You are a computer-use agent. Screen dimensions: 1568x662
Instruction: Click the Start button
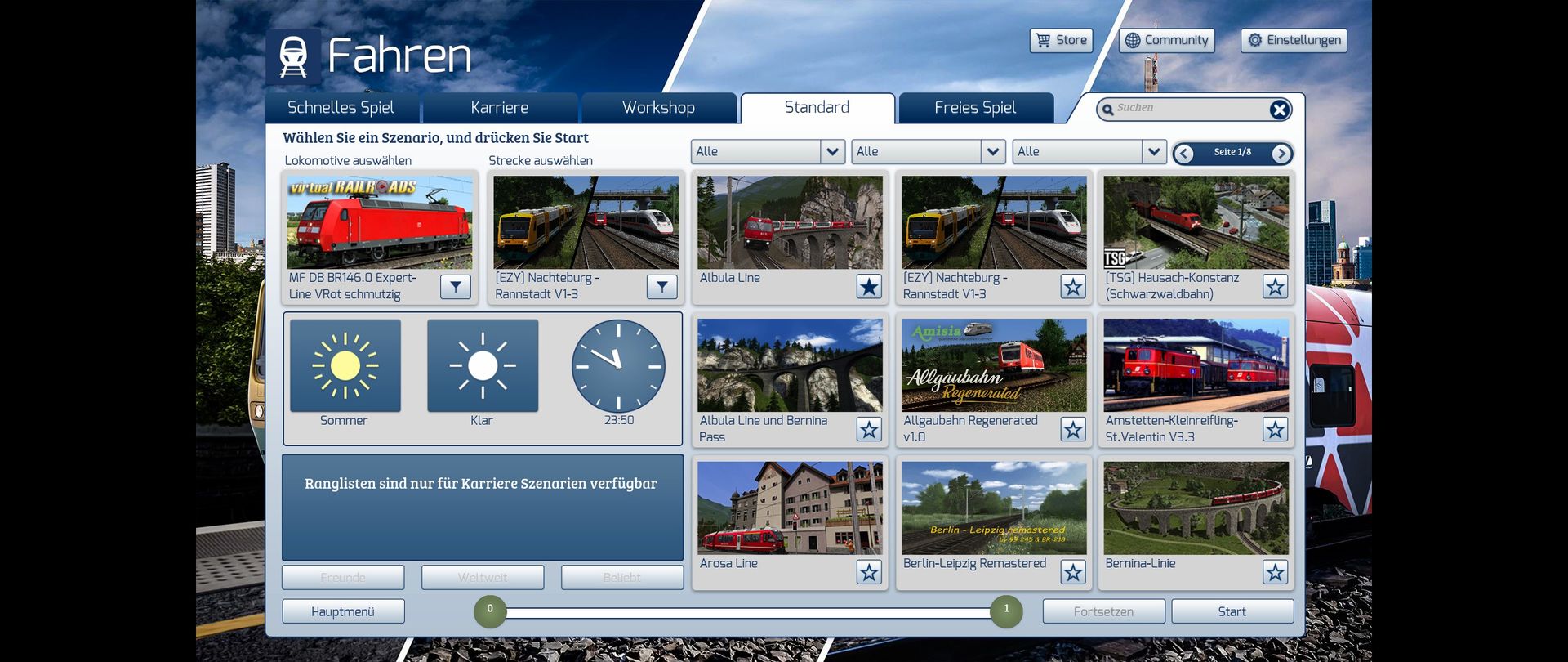[x=1232, y=611]
